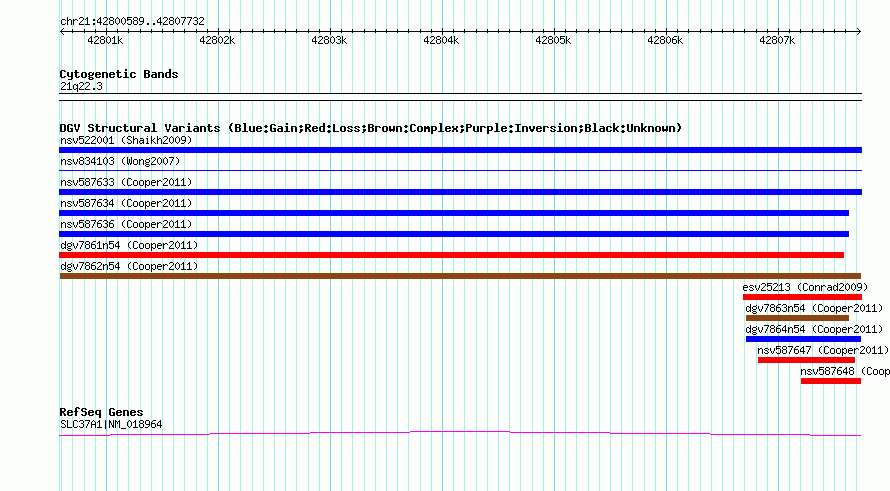Click the blue bar under nsv587633
The image size is (890, 491).
coord(460,192)
